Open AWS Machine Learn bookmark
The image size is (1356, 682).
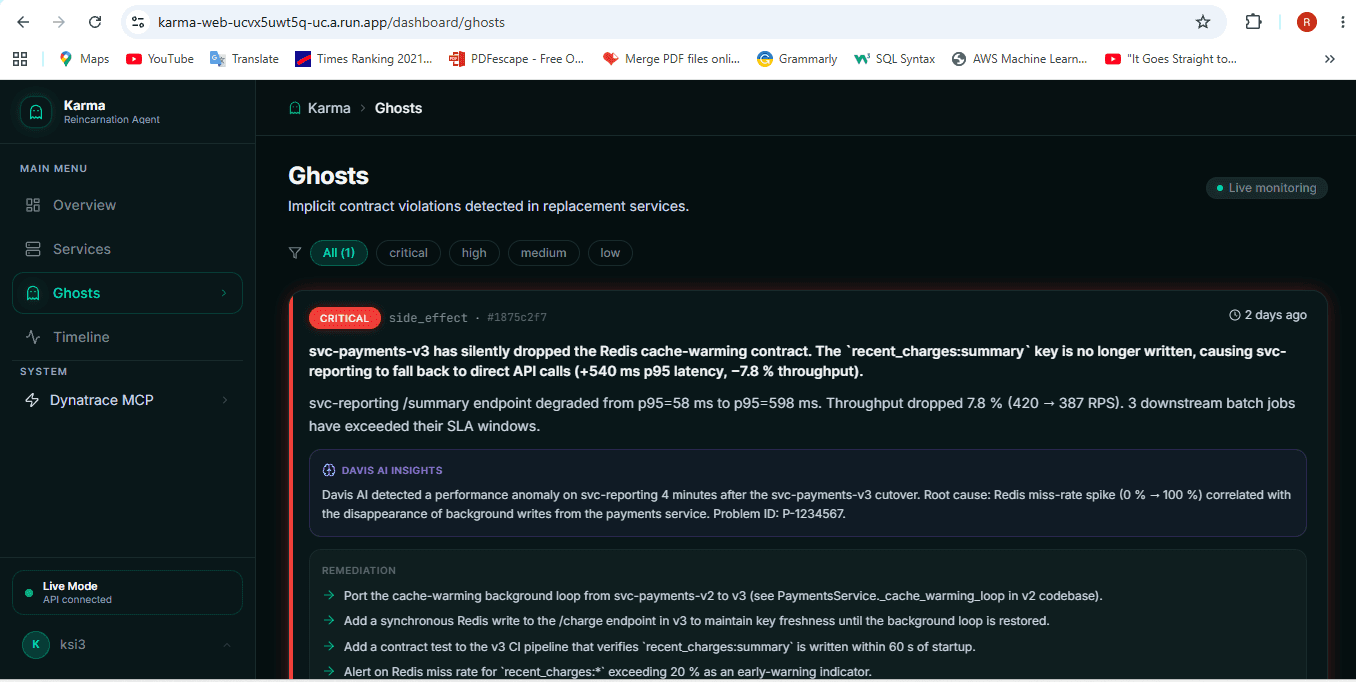pos(1020,59)
